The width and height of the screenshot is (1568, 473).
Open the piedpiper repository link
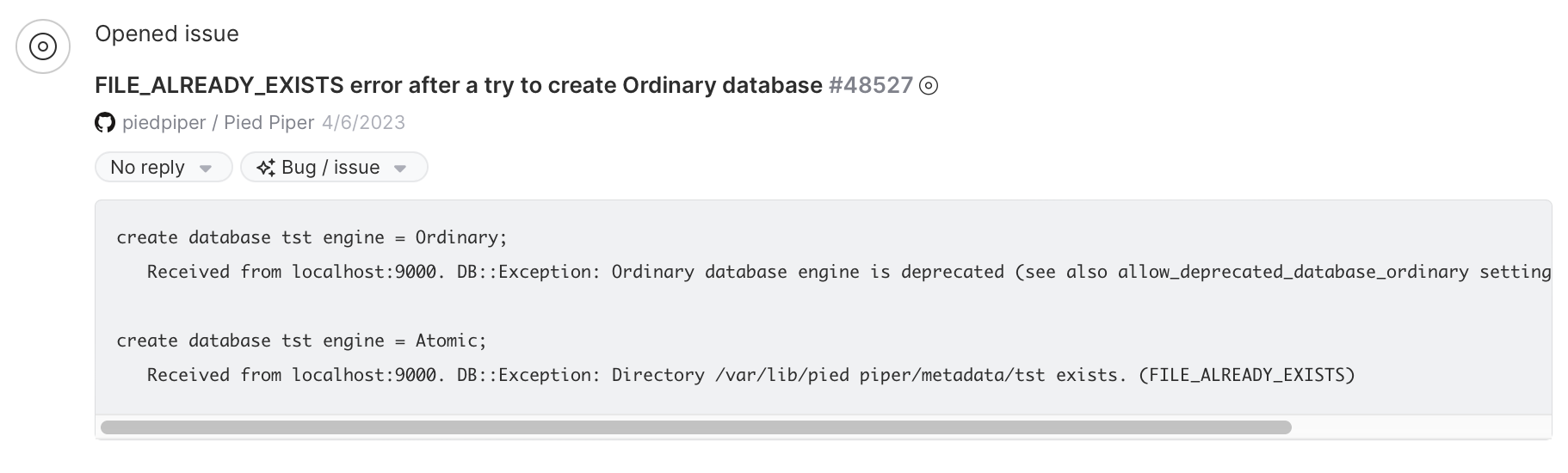pos(164,123)
